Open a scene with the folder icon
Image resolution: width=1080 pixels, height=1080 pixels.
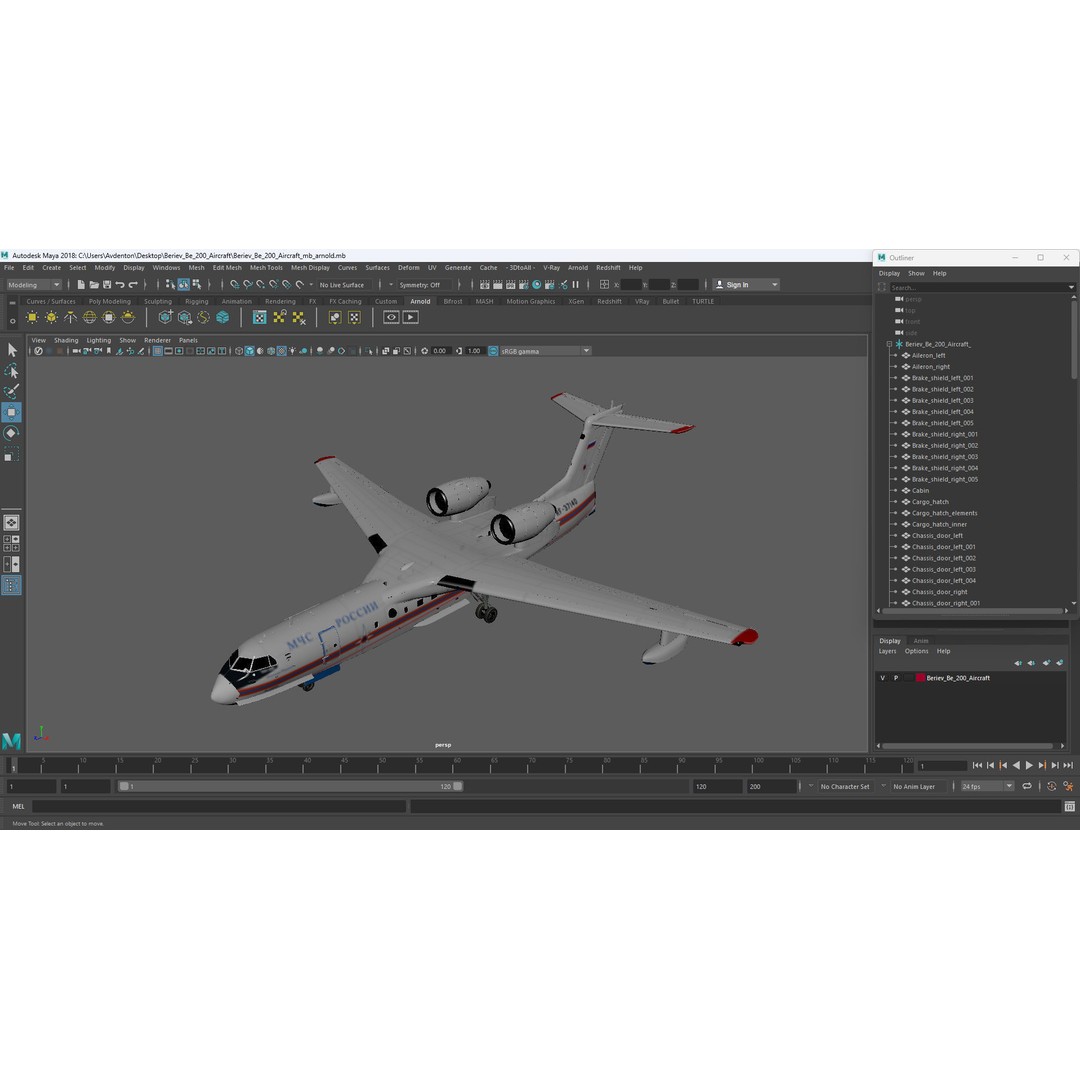point(94,284)
